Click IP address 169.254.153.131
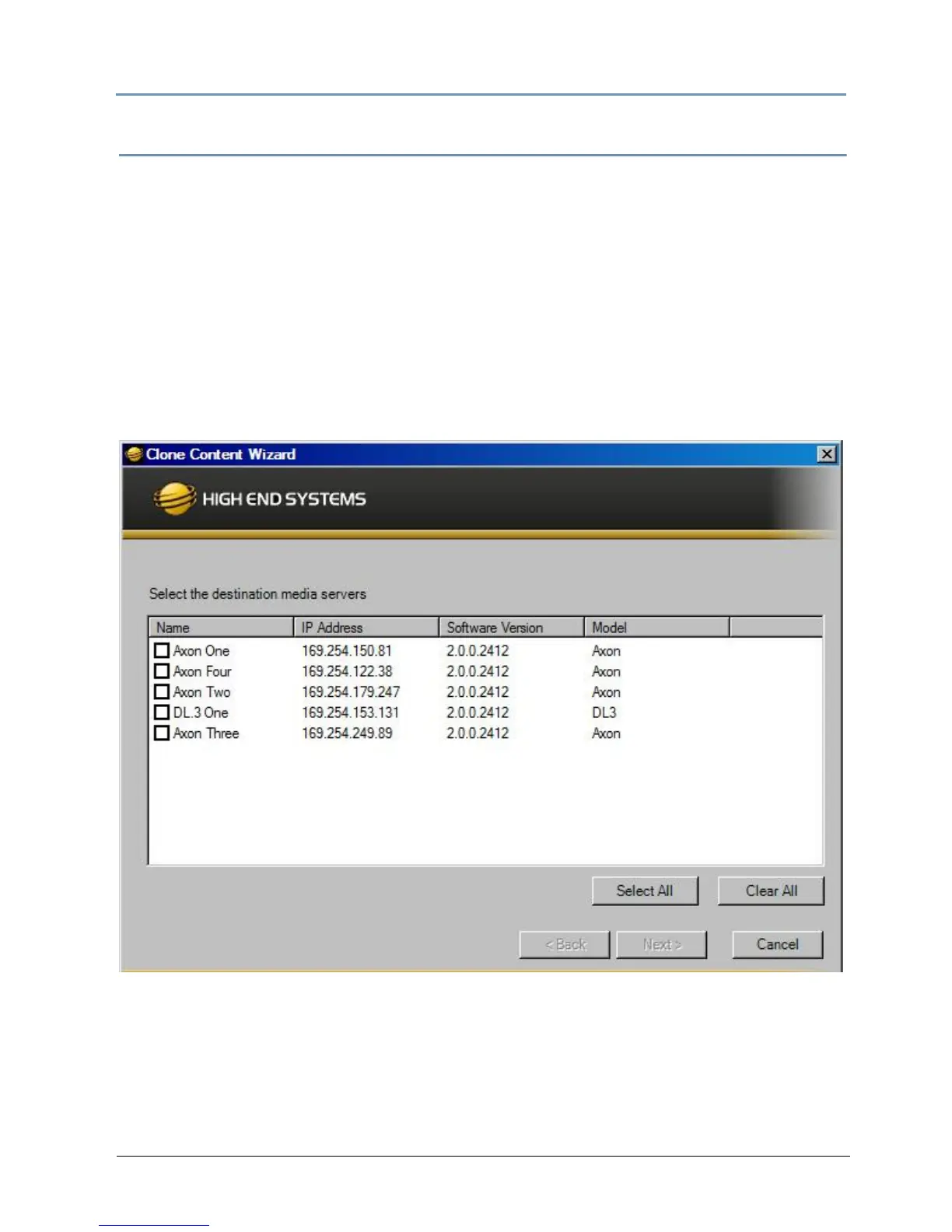 [x=350, y=712]
